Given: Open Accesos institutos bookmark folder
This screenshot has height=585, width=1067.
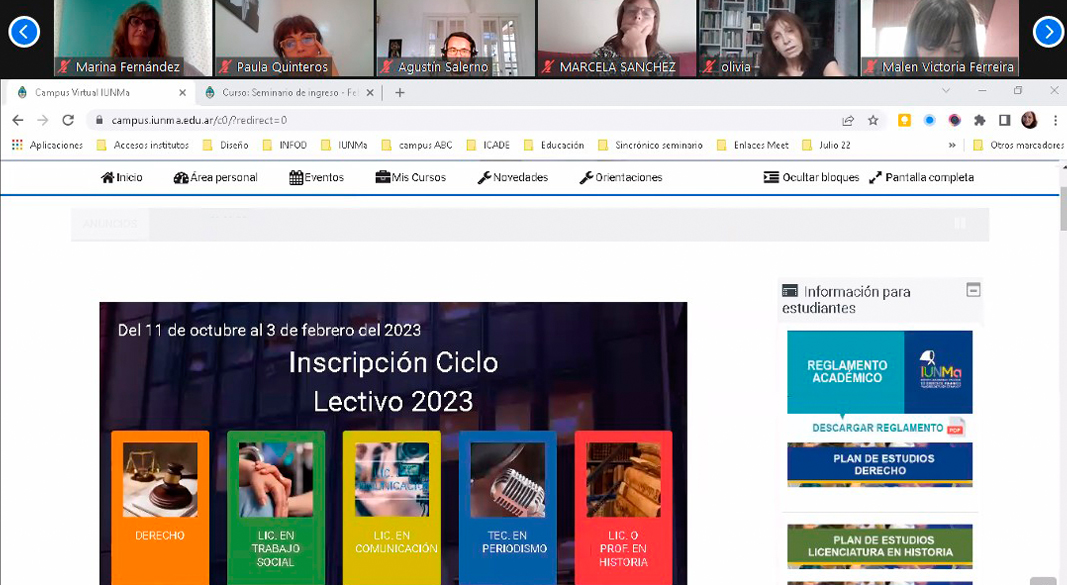Looking at the screenshot, I should coord(143,145).
